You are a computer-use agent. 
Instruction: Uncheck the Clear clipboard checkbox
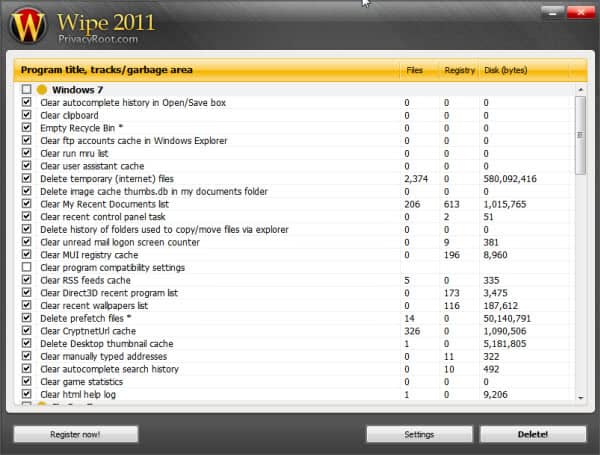pyautogui.click(x=26, y=115)
